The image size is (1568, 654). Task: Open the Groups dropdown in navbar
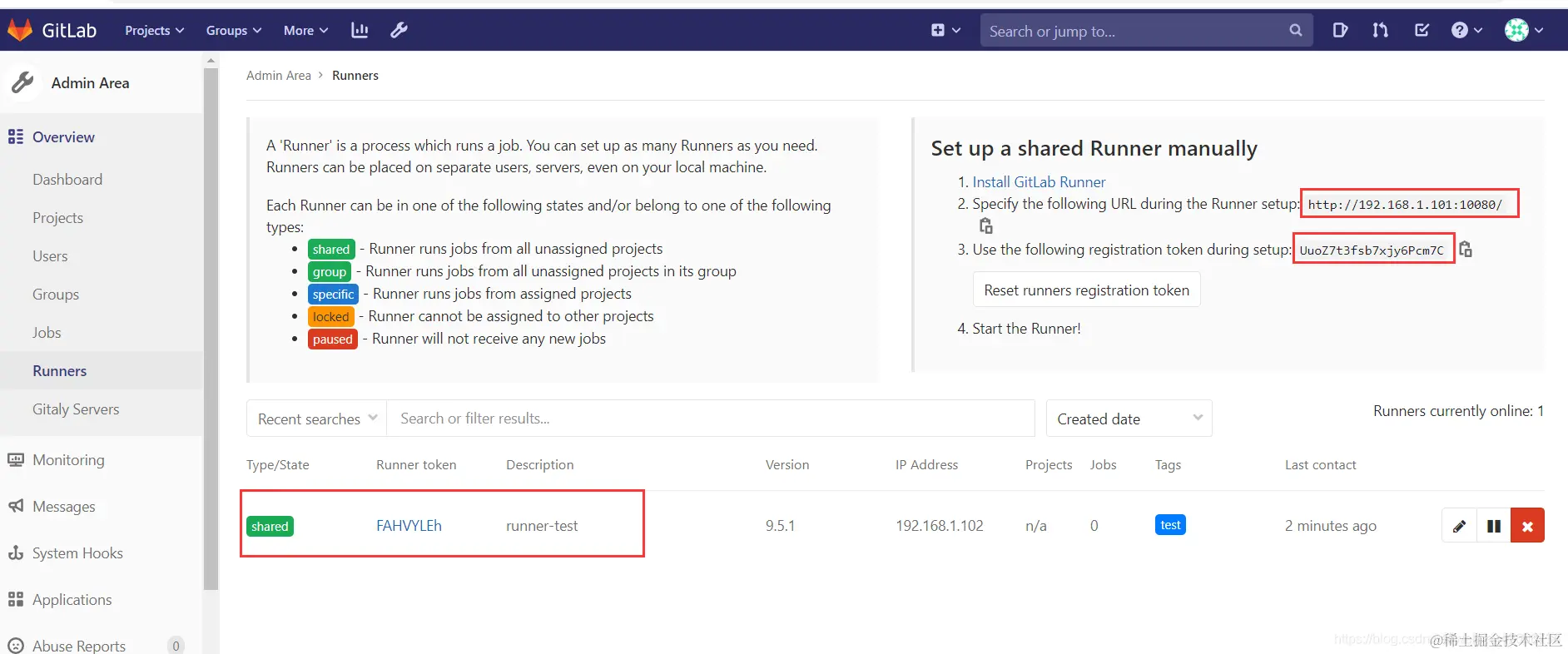point(234,30)
